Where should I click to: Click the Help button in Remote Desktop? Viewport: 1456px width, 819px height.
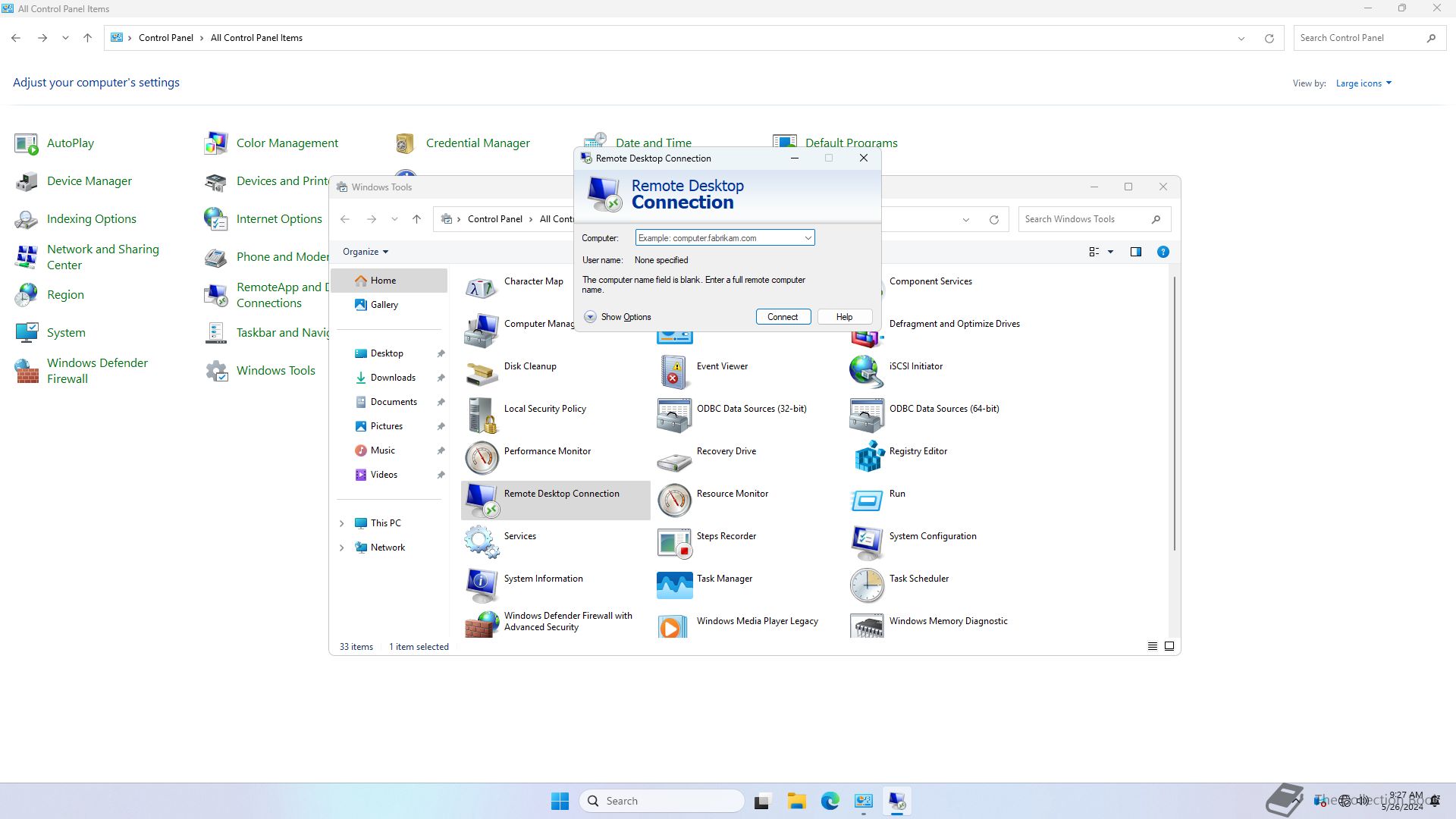(844, 317)
